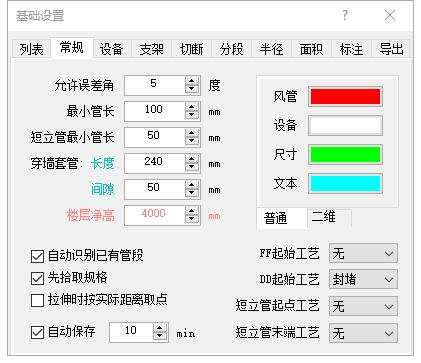Toggle 自动识别已有管段 checkbox
Image resolution: width=421 pixels, height=363 pixels.
(x=37, y=256)
